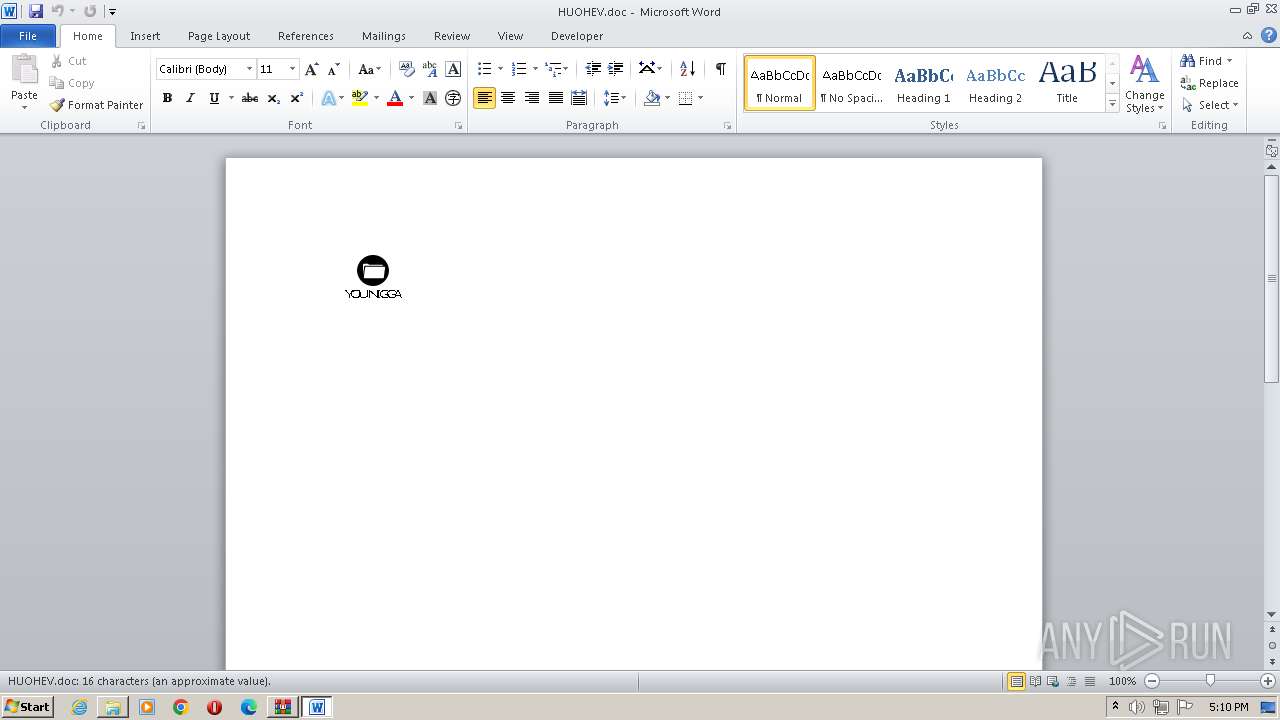Screen dimensions: 1280x720
Task: Click the Microsoft Word Help icon
Action: (x=1268, y=35)
